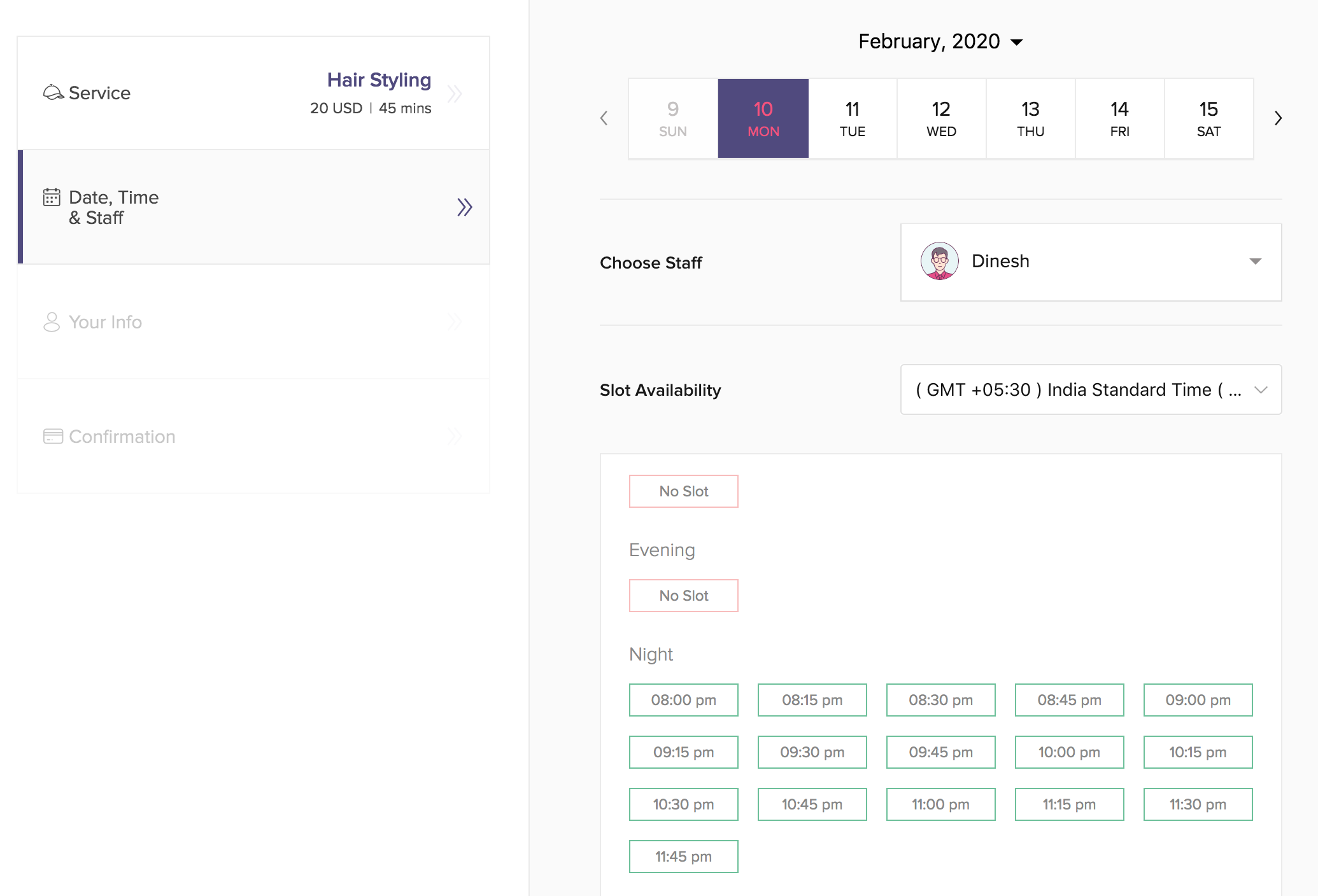Go to previous week with left arrow

point(604,118)
